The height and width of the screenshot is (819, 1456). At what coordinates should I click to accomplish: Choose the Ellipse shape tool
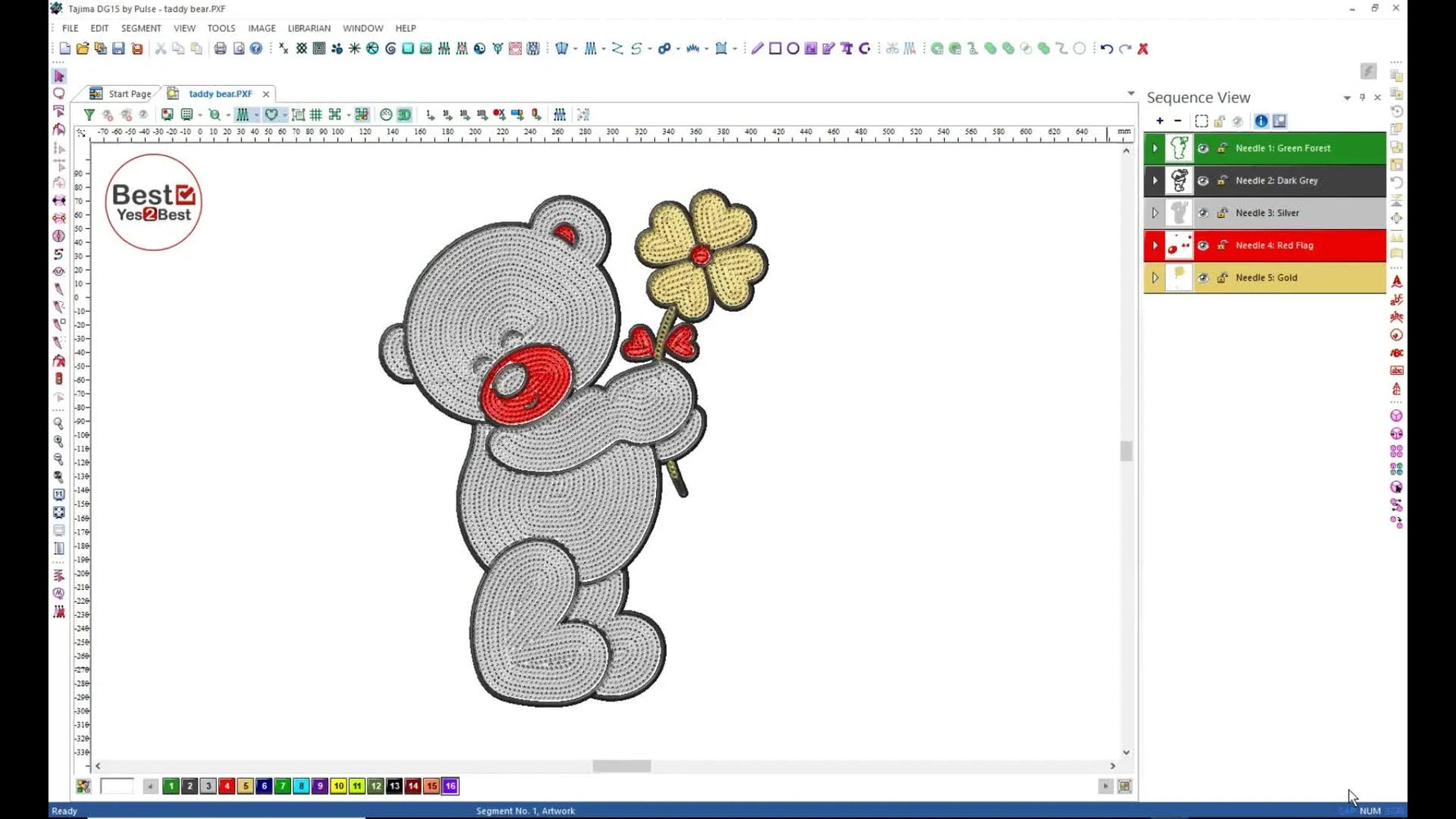[x=793, y=49]
